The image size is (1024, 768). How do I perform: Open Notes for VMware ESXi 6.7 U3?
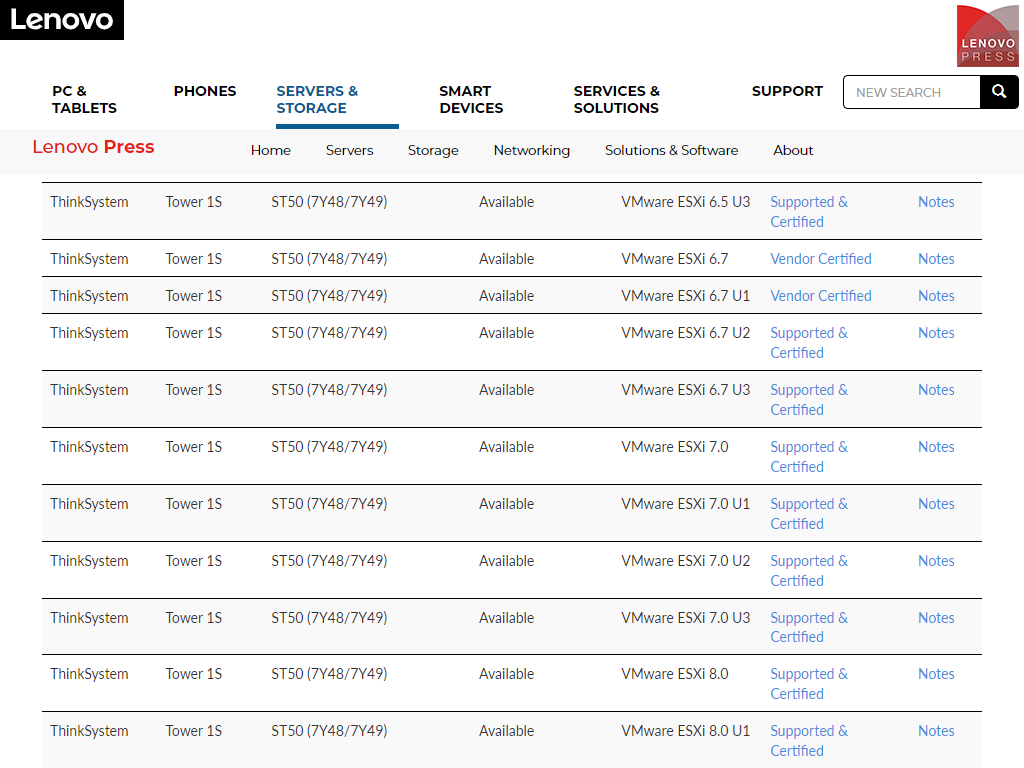[x=936, y=390]
